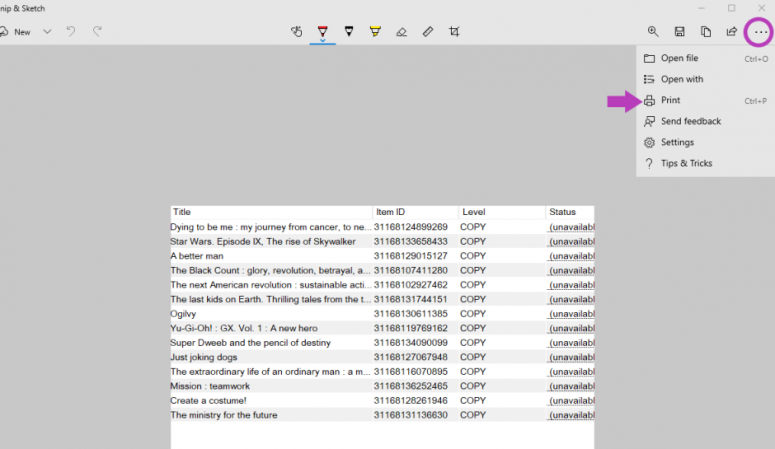Click the Item ID column header

pyautogui.click(x=415, y=212)
